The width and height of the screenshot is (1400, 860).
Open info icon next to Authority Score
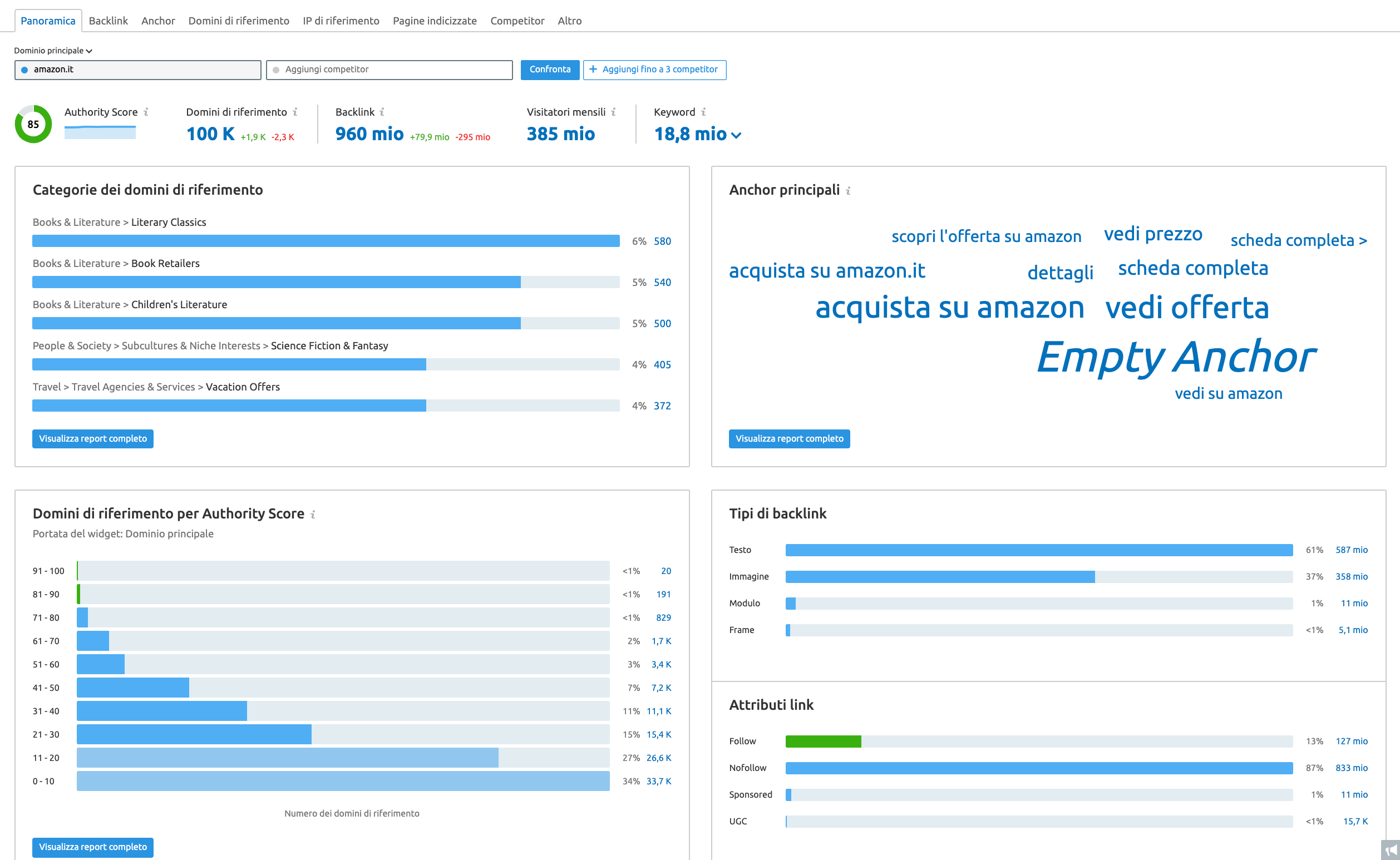[146, 112]
